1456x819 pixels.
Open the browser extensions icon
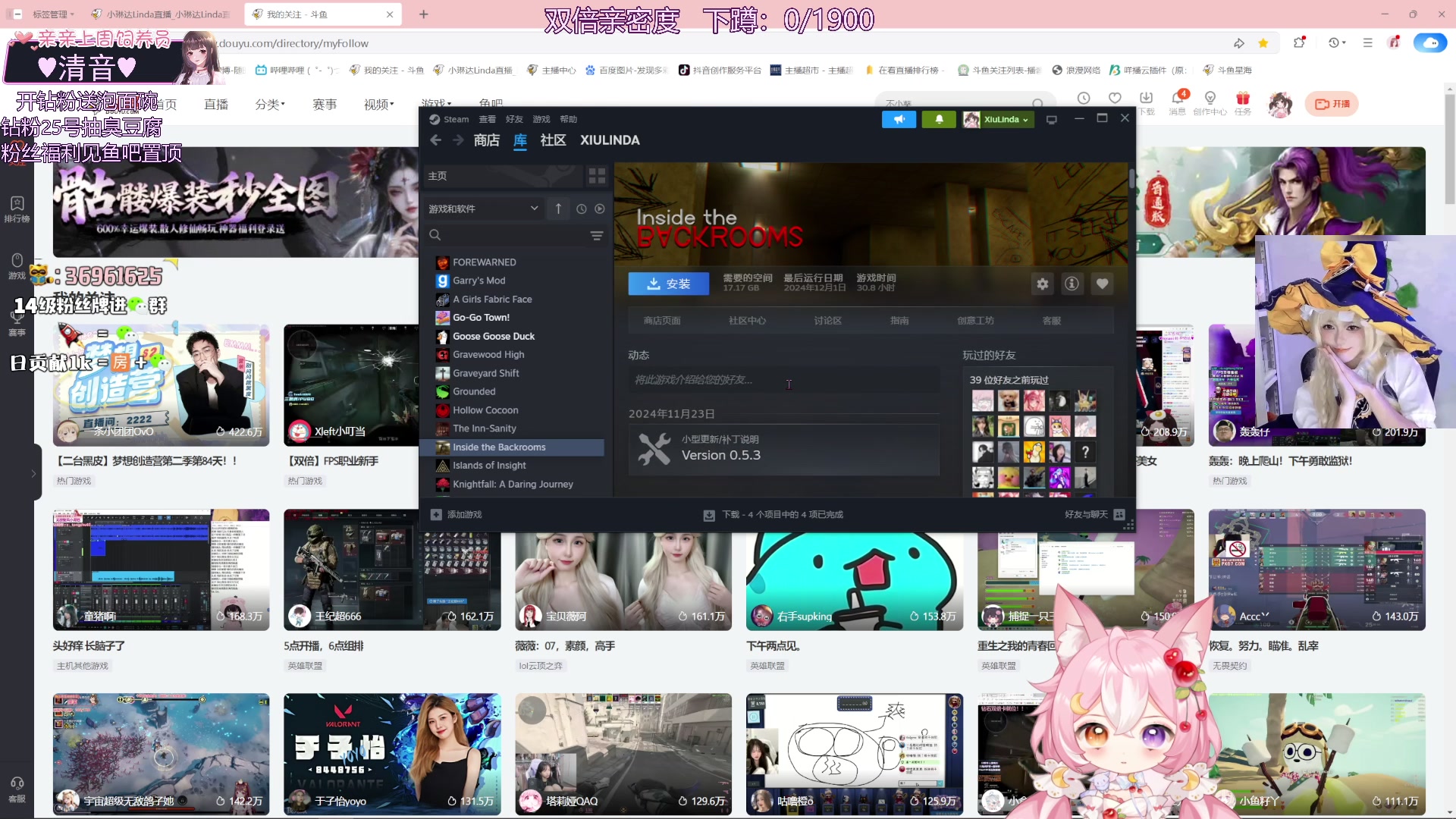(1299, 43)
